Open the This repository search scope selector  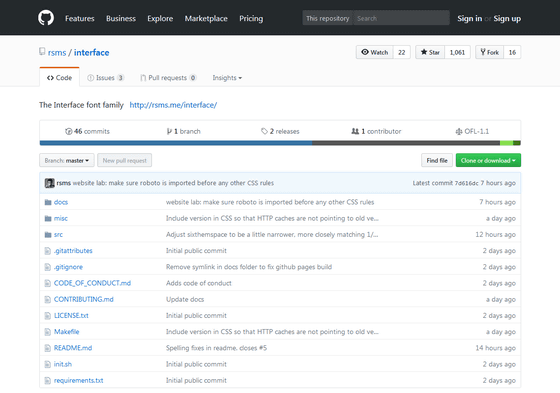pyautogui.click(x=328, y=18)
